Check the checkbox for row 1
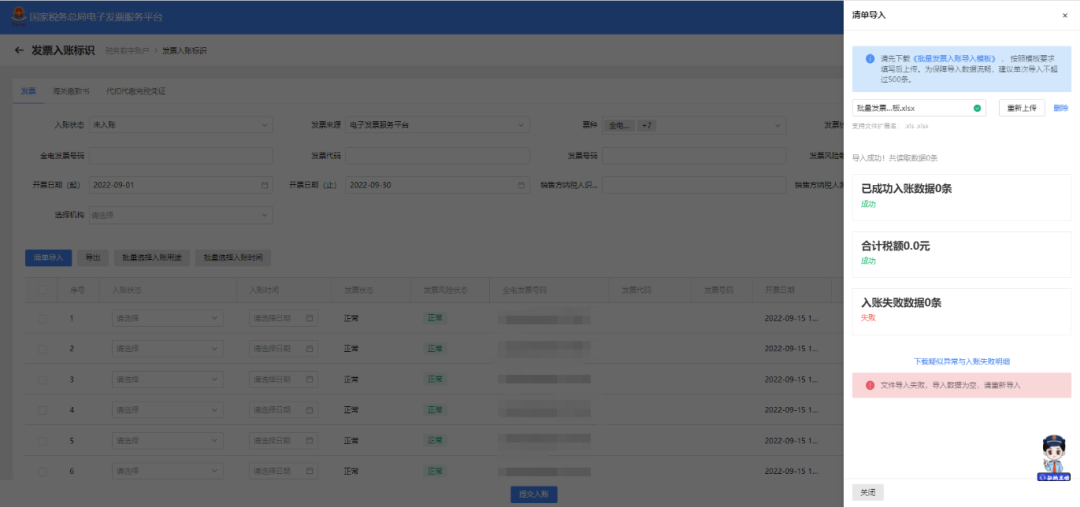 tap(42, 319)
